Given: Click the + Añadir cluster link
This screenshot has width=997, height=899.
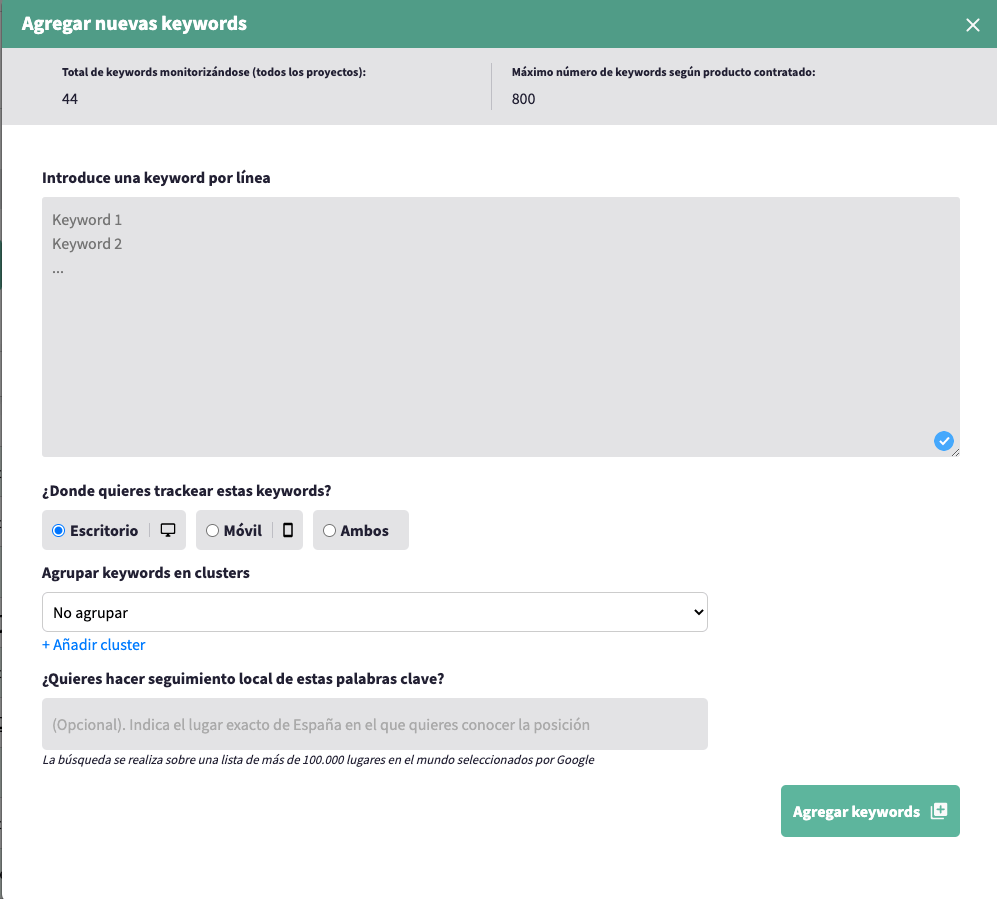Looking at the screenshot, I should click(x=94, y=645).
